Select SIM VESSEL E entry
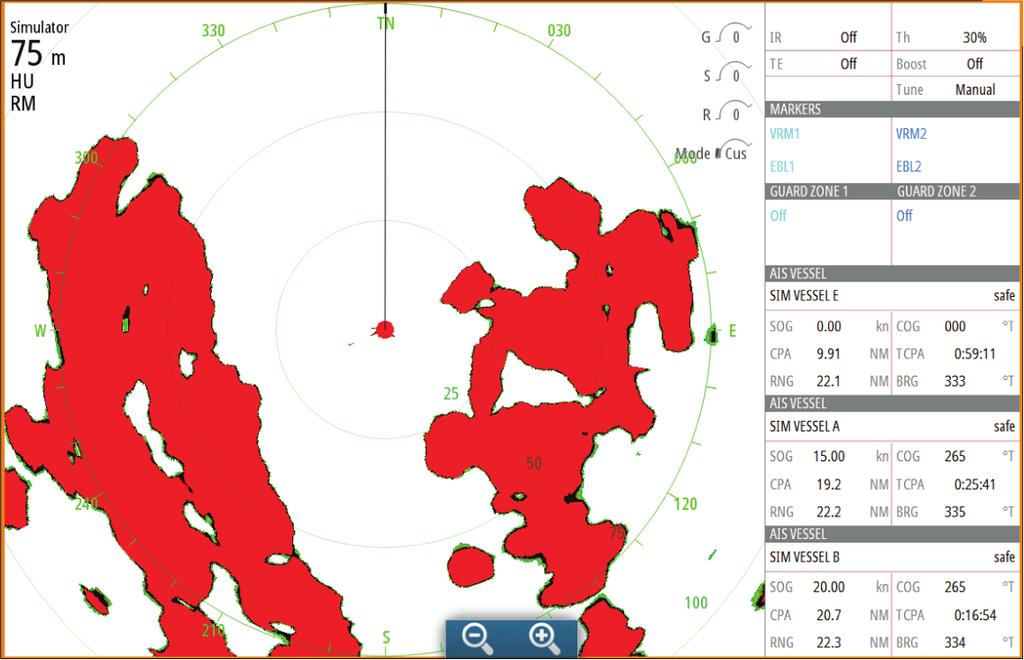 click(892, 296)
